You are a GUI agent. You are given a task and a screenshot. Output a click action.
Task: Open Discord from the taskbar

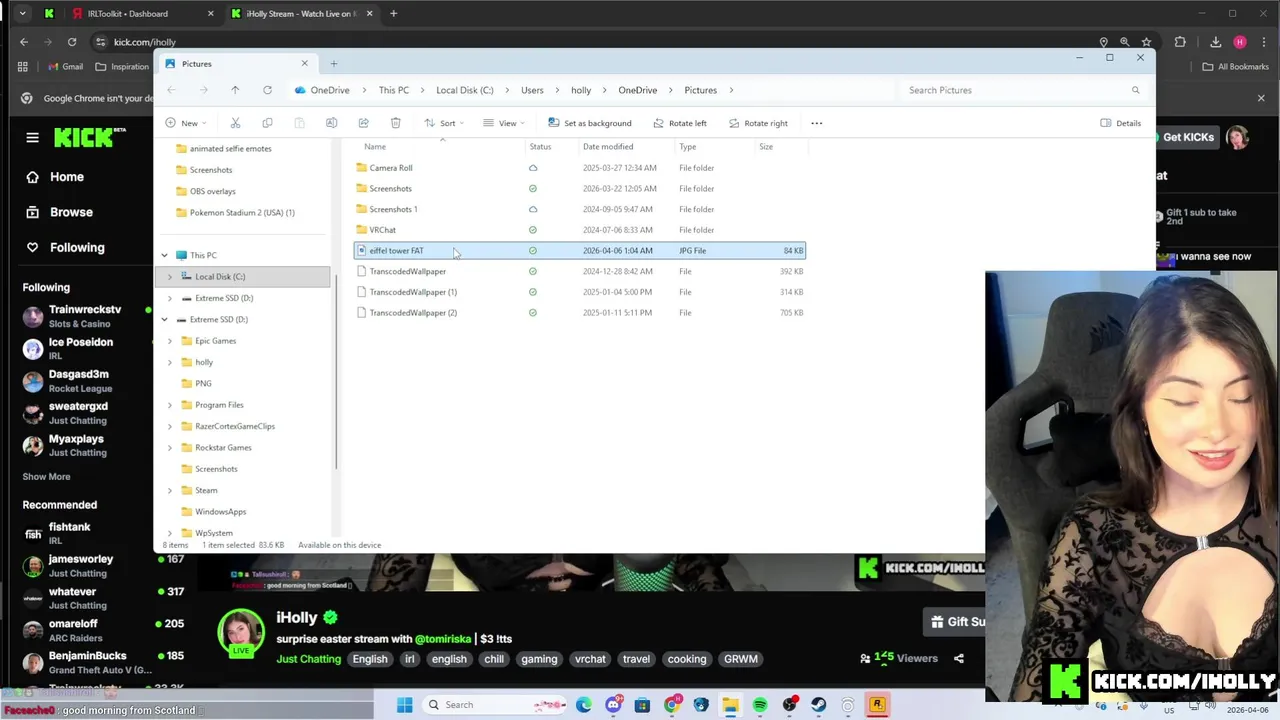click(x=613, y=705)
